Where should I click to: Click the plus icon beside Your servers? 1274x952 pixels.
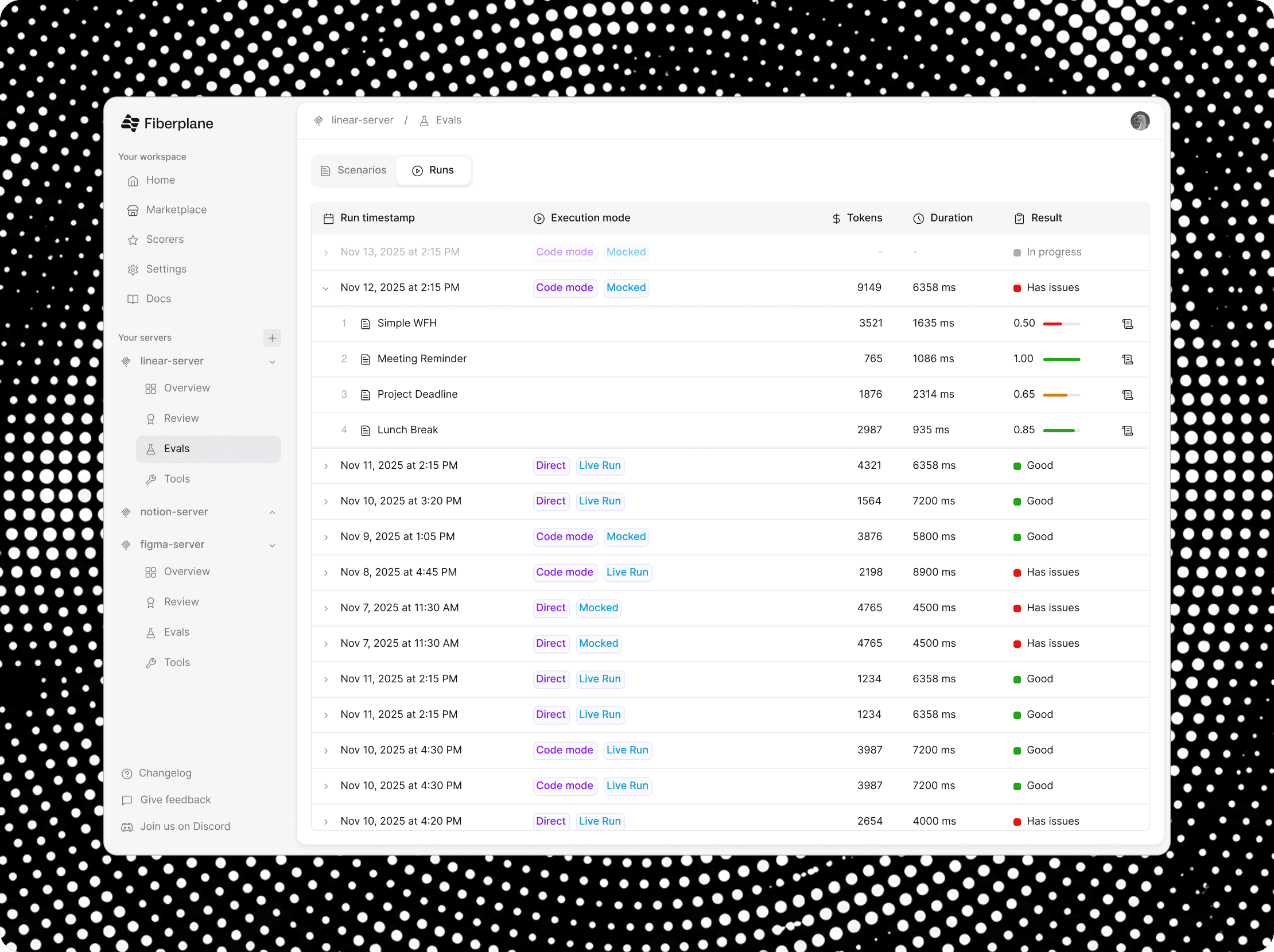[272, 338]
